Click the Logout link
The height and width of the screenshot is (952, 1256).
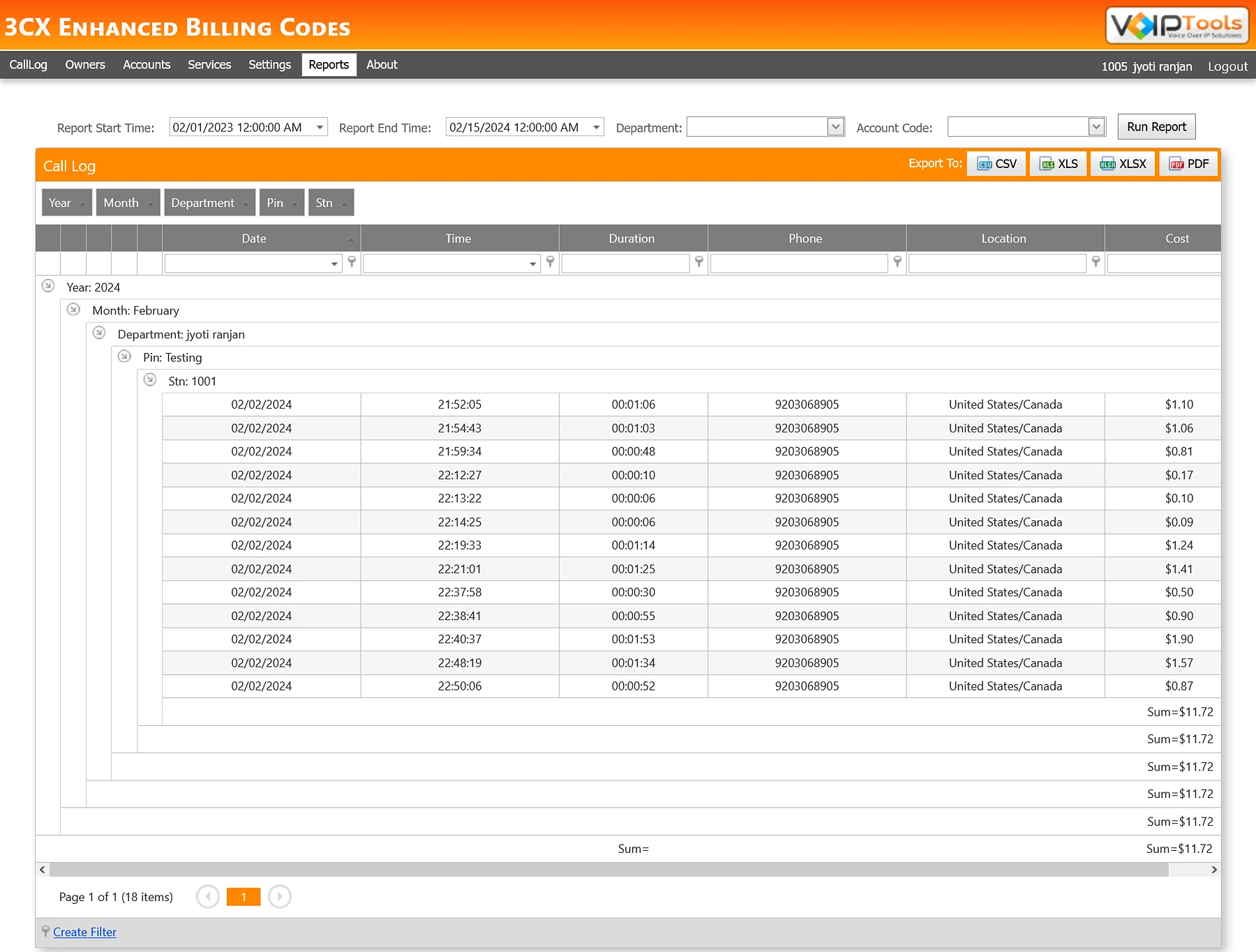[x=1227, y=66]
